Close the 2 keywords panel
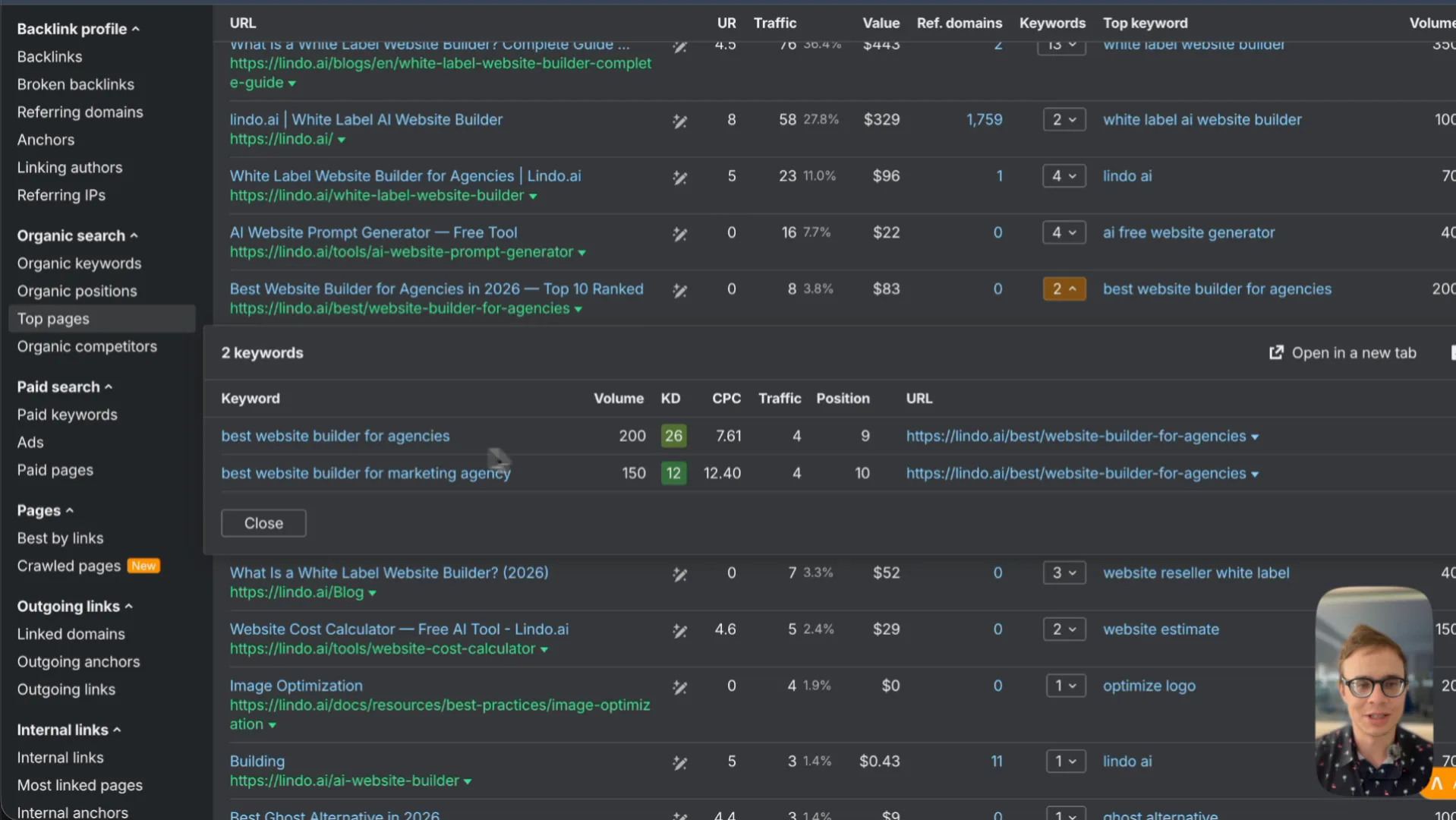This screenshot has height=820, width=1456. (263, 523)
